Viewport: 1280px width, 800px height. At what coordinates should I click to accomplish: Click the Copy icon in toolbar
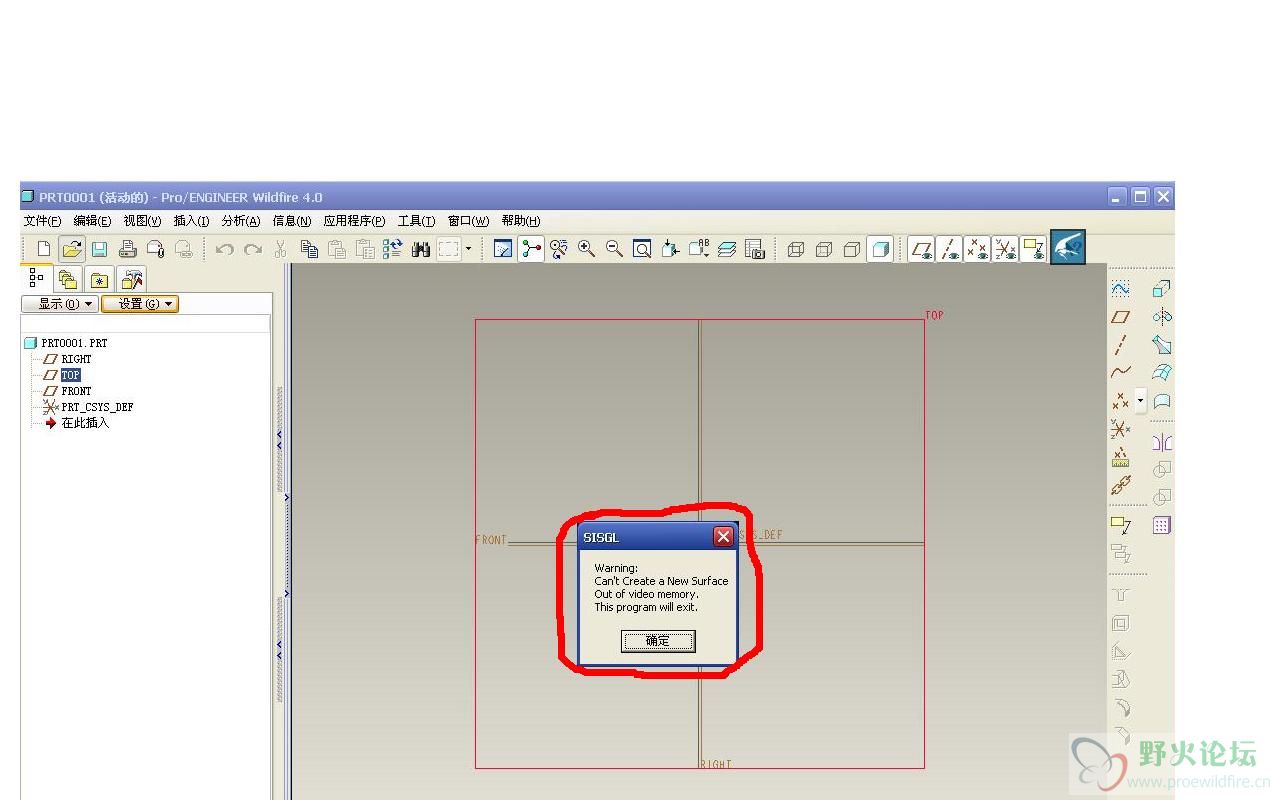310,249
